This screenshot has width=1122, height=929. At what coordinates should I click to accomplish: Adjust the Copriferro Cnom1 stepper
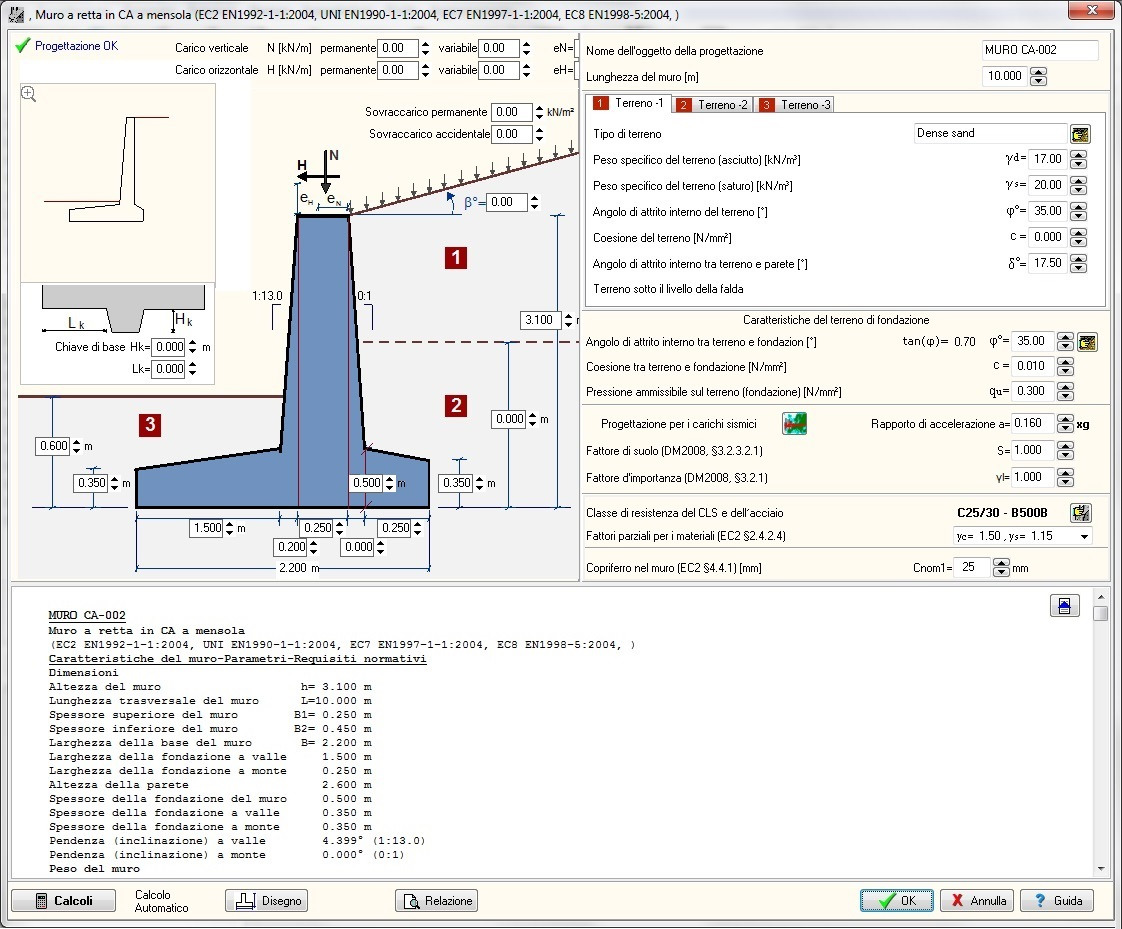(x=1001, y=568)
